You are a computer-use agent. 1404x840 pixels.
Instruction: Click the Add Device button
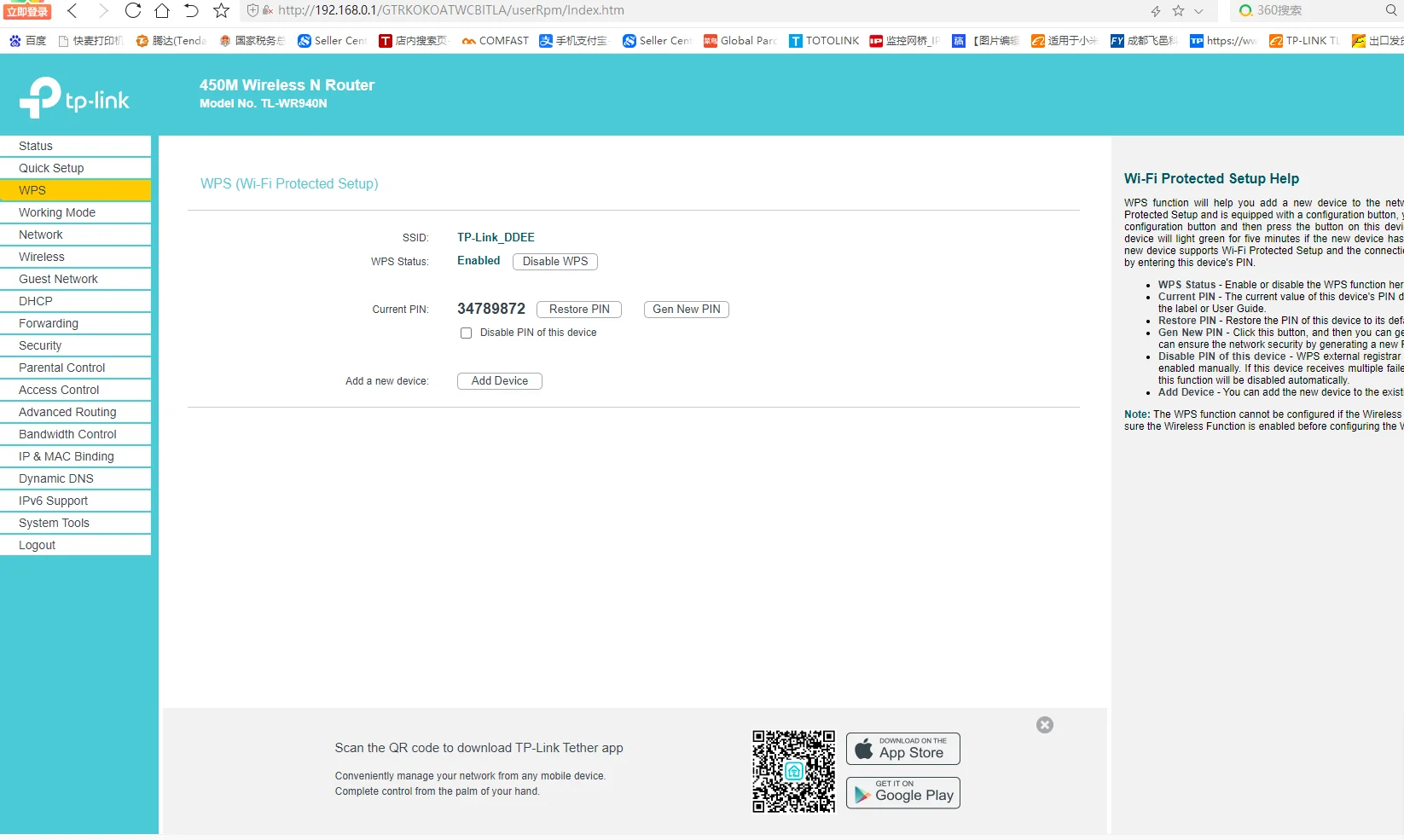click(500, 381)
